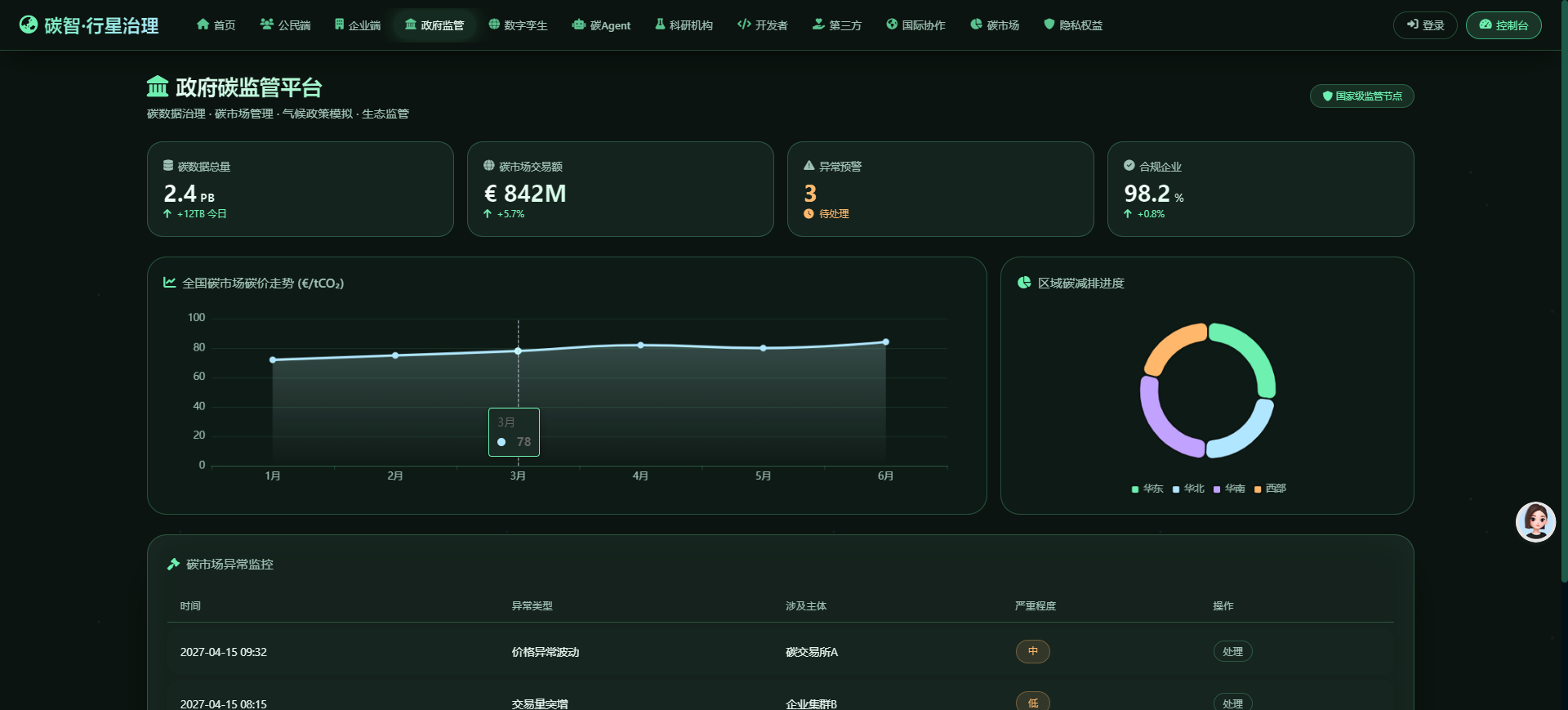Click the database icon on 碳数据总量 card
This screenshot has width=1568, height=710.
click(168, 166)
